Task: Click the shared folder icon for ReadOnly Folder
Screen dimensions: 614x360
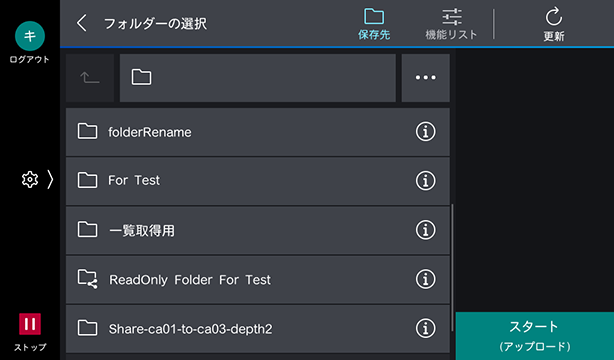Action: (x=87, y=279)
